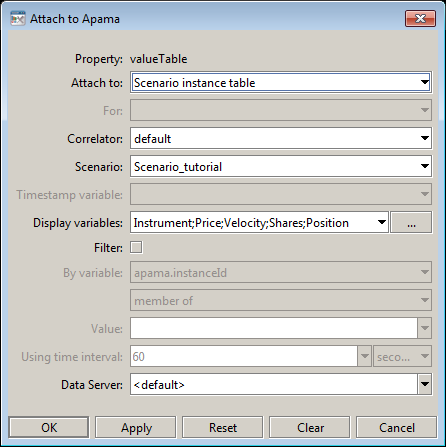Open the seconds unit dropdown
Screen dimensions: 446x447
coord(403,356)
